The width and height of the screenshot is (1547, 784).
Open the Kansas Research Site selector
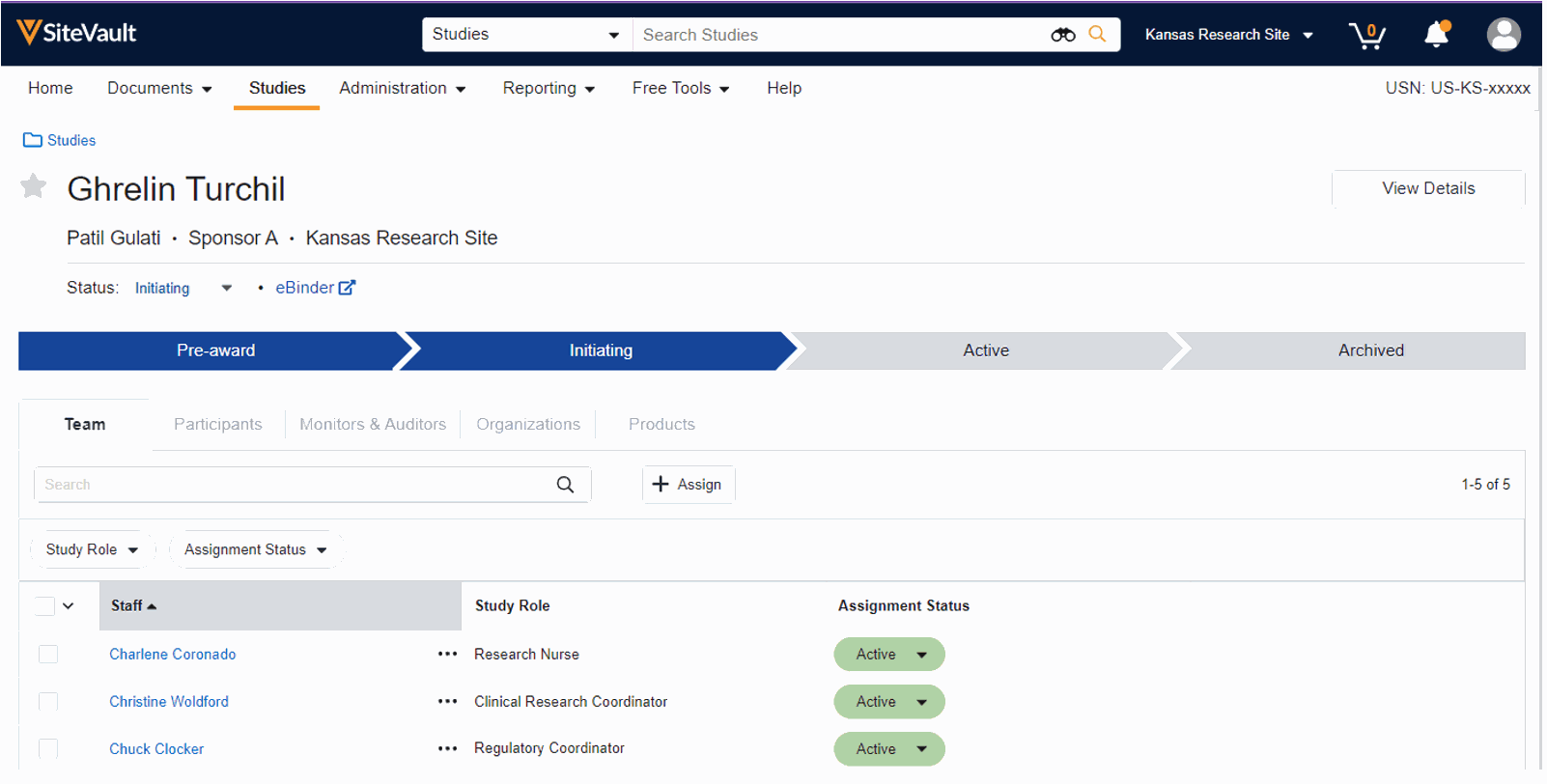click(1228, 35)
